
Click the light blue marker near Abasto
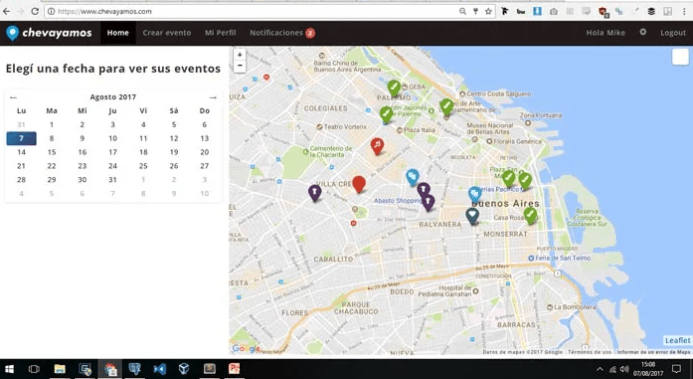click(x=412, y=177)
